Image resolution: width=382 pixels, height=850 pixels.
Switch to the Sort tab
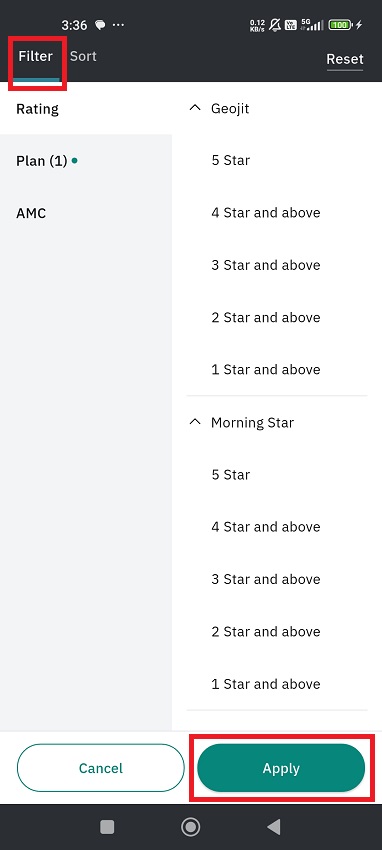pos(83,56)
